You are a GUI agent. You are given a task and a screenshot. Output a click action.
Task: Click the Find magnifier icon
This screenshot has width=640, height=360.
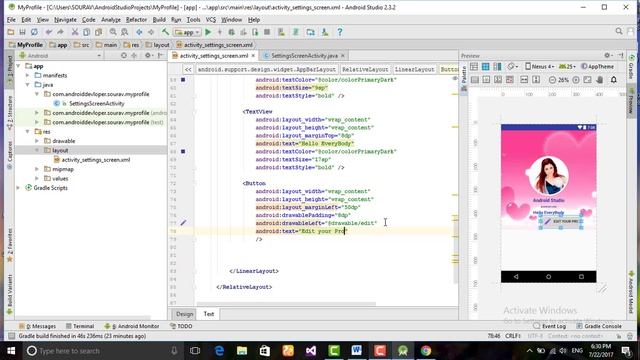(113, 32)
